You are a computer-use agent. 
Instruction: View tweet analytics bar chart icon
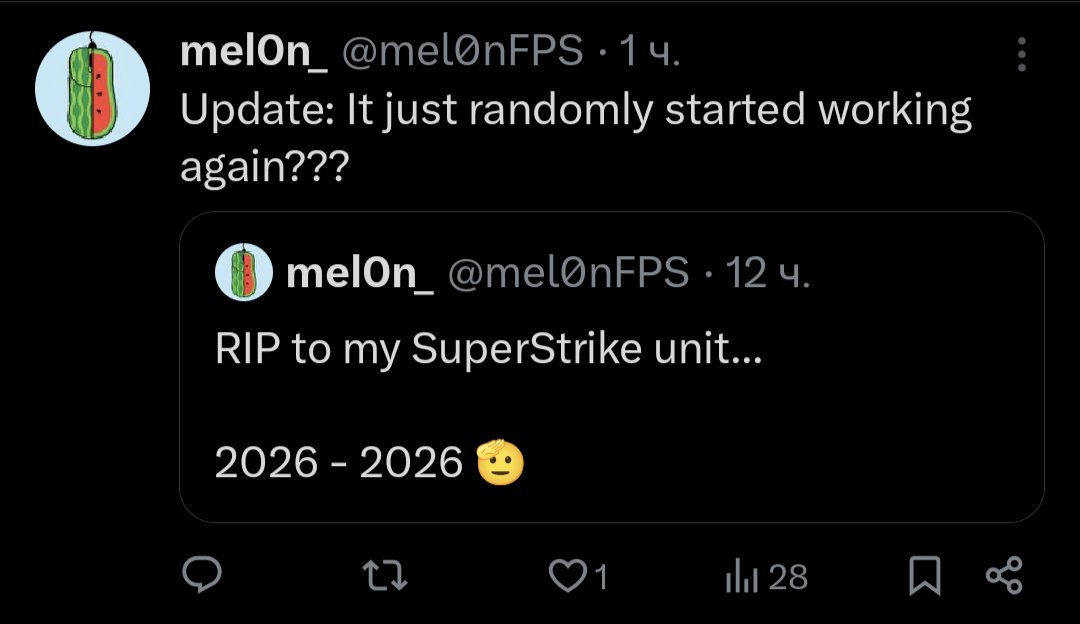(x=741, y=576)
